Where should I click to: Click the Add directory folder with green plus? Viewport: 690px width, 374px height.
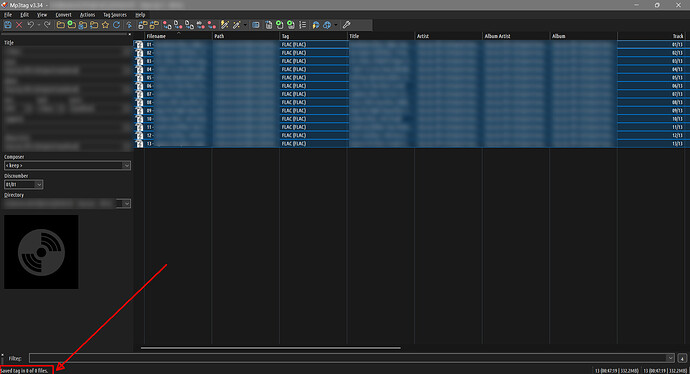(x=71, y=25)
